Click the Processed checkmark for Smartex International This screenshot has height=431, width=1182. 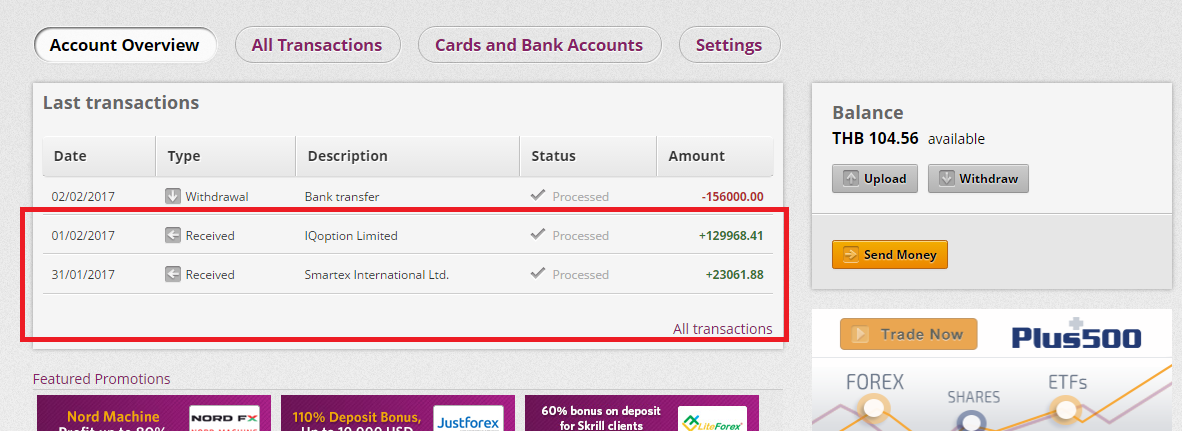click(x=537, y=274)
